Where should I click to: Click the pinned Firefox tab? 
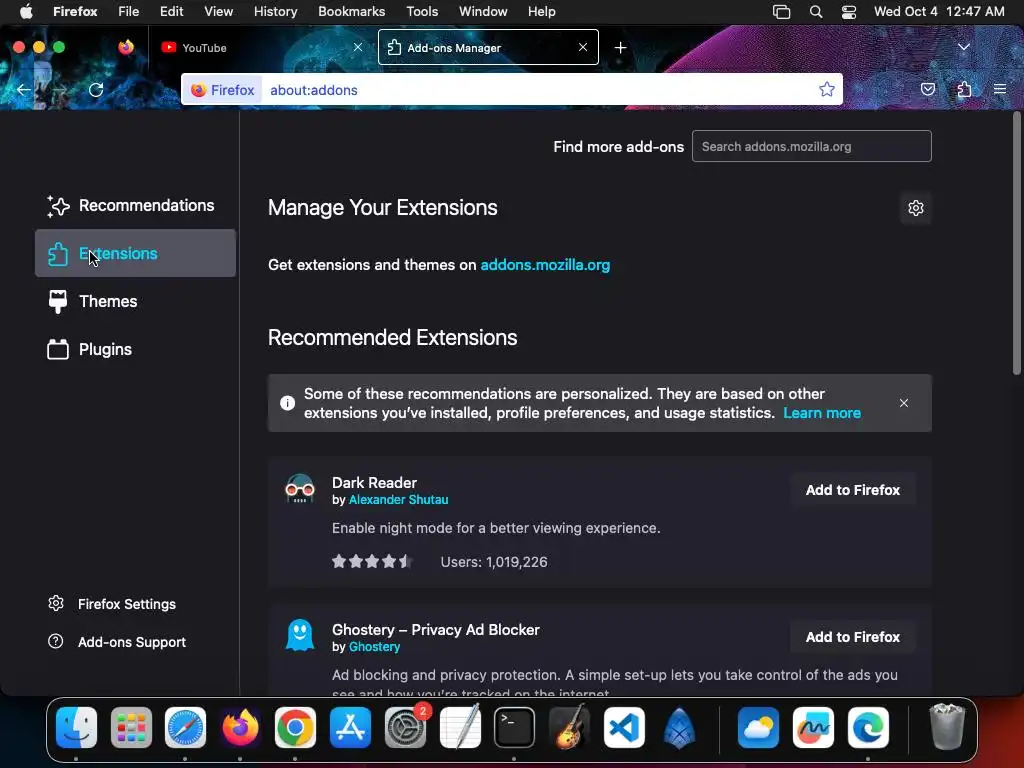coord(125,47)
